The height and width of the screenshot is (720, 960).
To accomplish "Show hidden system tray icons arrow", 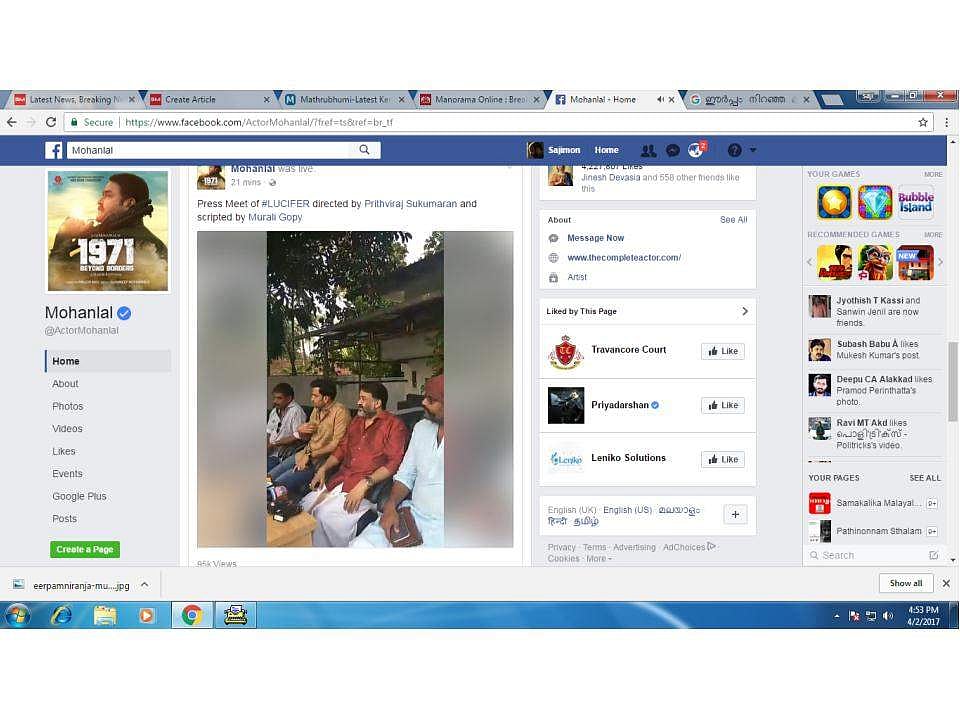I will pos(837,616).
